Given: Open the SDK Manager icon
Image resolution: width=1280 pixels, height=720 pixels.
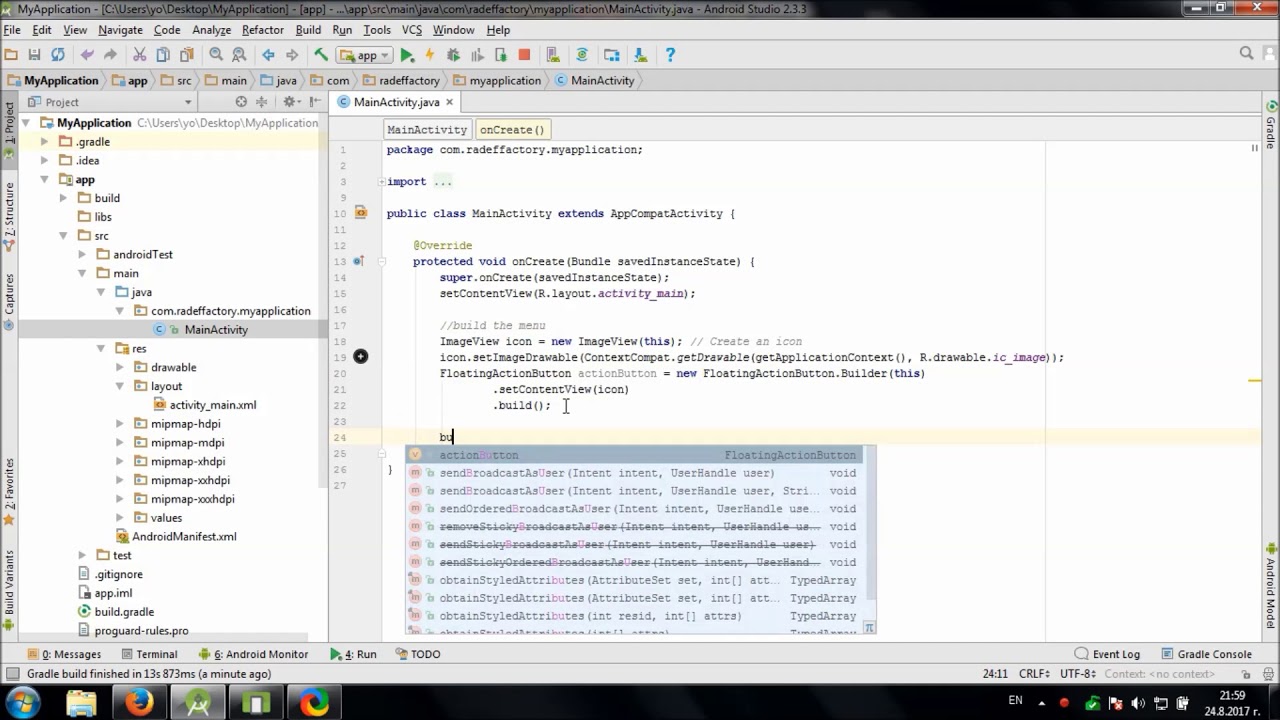Looking at the screenshot, I should click(x=641, y=55).
